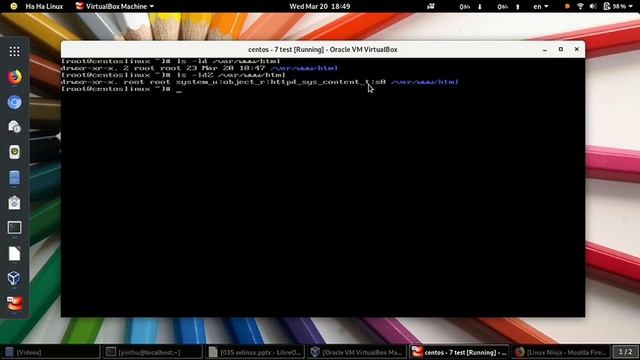640x360 pixels.
Task: Switch to Linux Ninja Mozilla Firefox window
Action: (561, 352)
